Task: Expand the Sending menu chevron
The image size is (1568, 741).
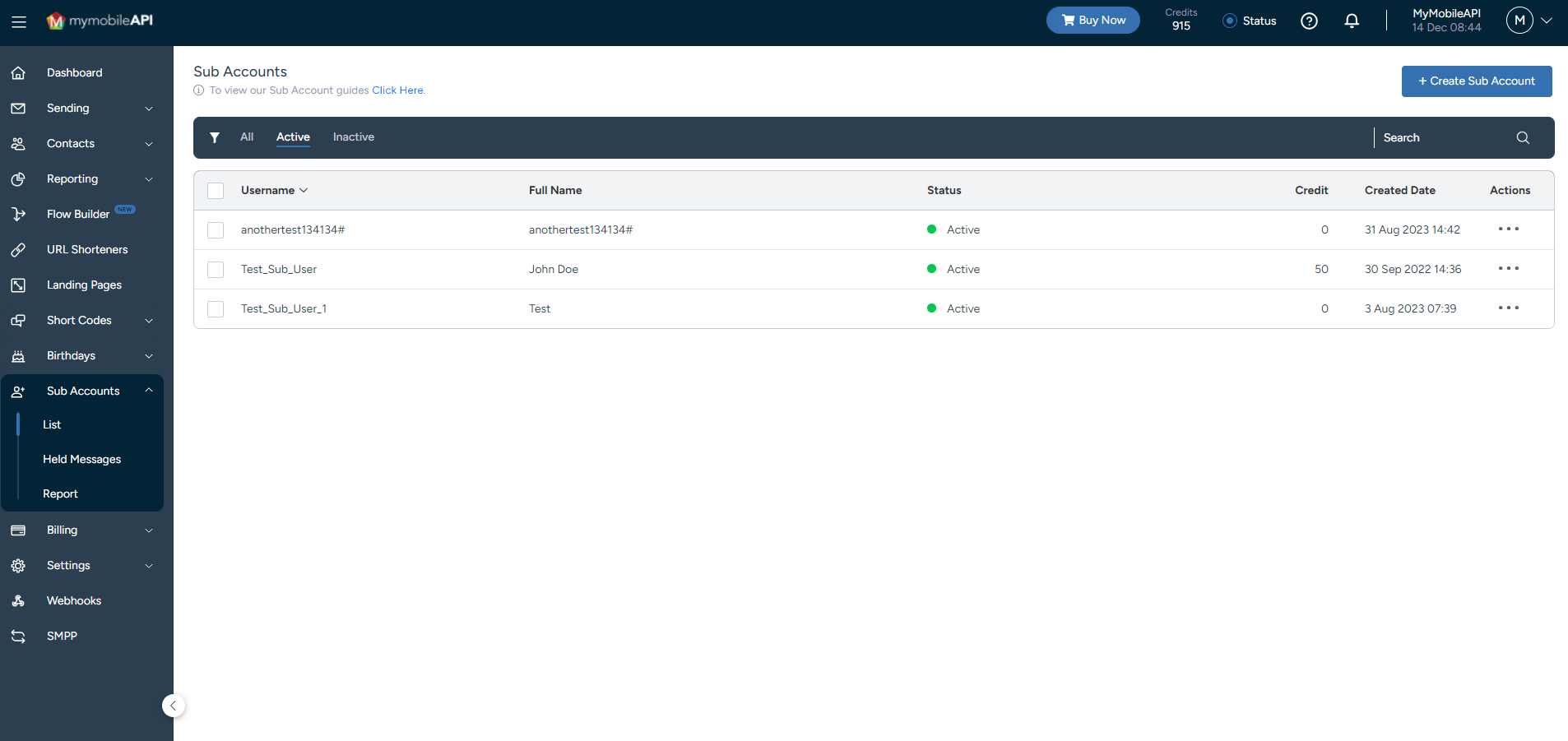Action: (149, 109)
